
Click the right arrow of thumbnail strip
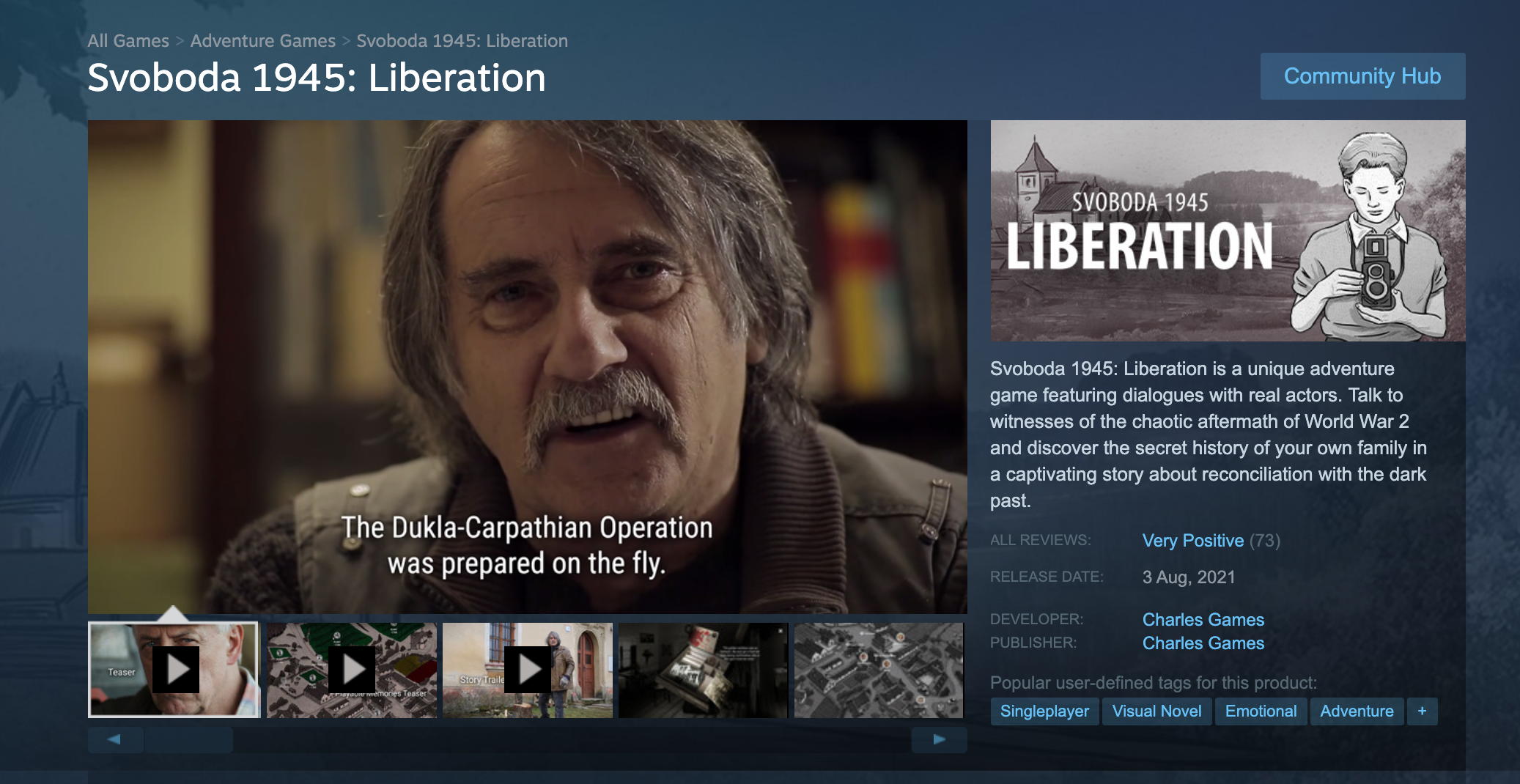coord(940,739)
